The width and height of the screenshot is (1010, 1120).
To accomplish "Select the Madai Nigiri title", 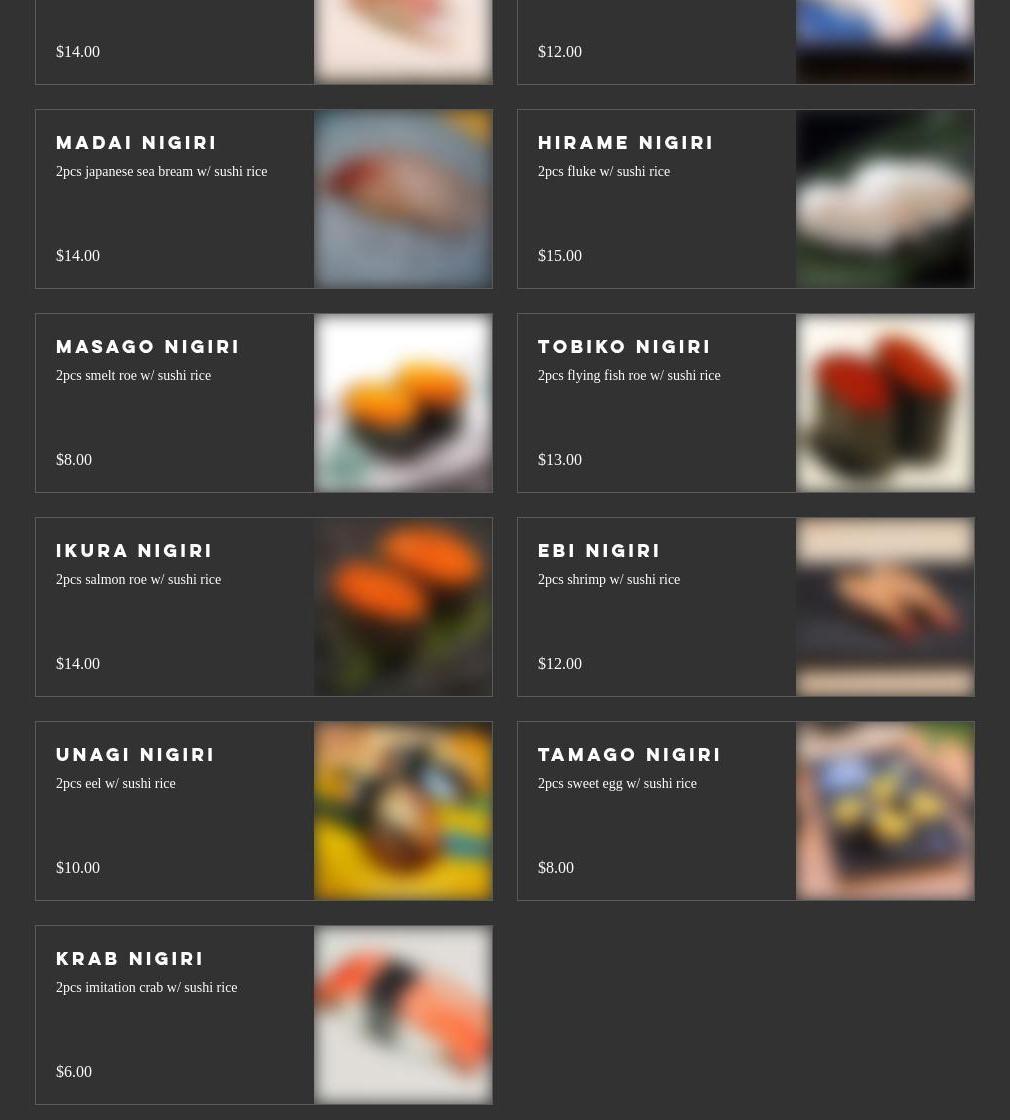I will pos(136,143).
